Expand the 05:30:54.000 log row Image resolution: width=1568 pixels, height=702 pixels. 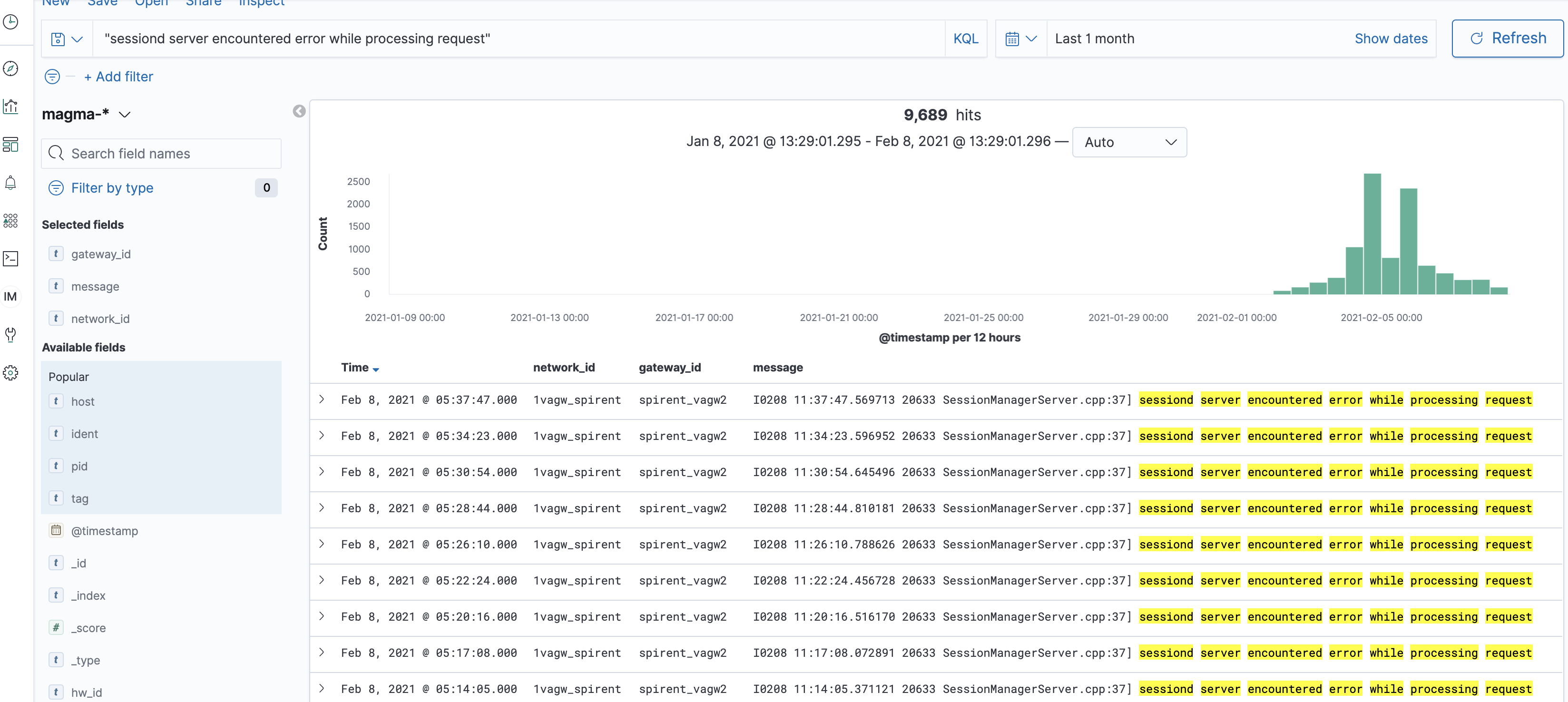tap(322, 471)
